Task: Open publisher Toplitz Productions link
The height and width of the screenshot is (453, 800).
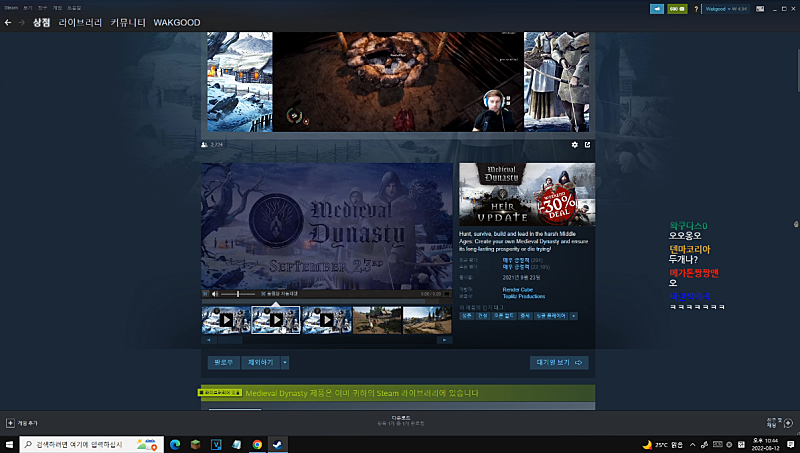Action: [x=523, y=296]
